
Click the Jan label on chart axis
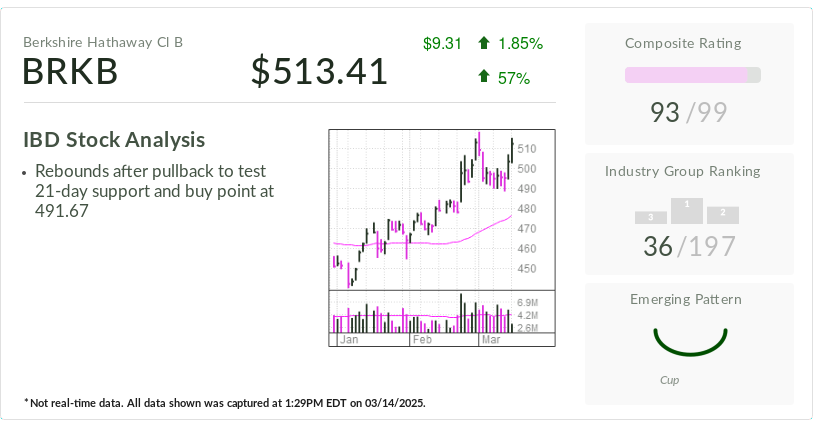click(349, 340)
